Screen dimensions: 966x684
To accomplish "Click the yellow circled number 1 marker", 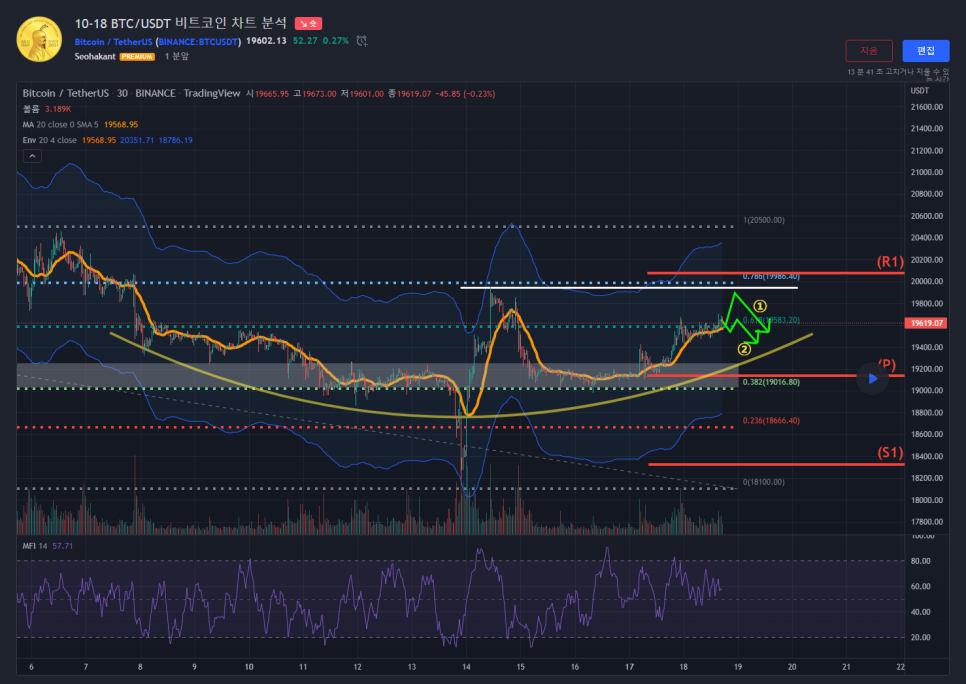I will tap(760, 306).
